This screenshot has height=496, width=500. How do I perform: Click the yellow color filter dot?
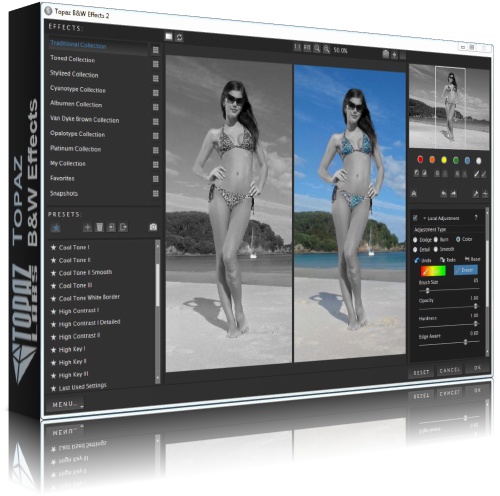(x=444, y=160)
